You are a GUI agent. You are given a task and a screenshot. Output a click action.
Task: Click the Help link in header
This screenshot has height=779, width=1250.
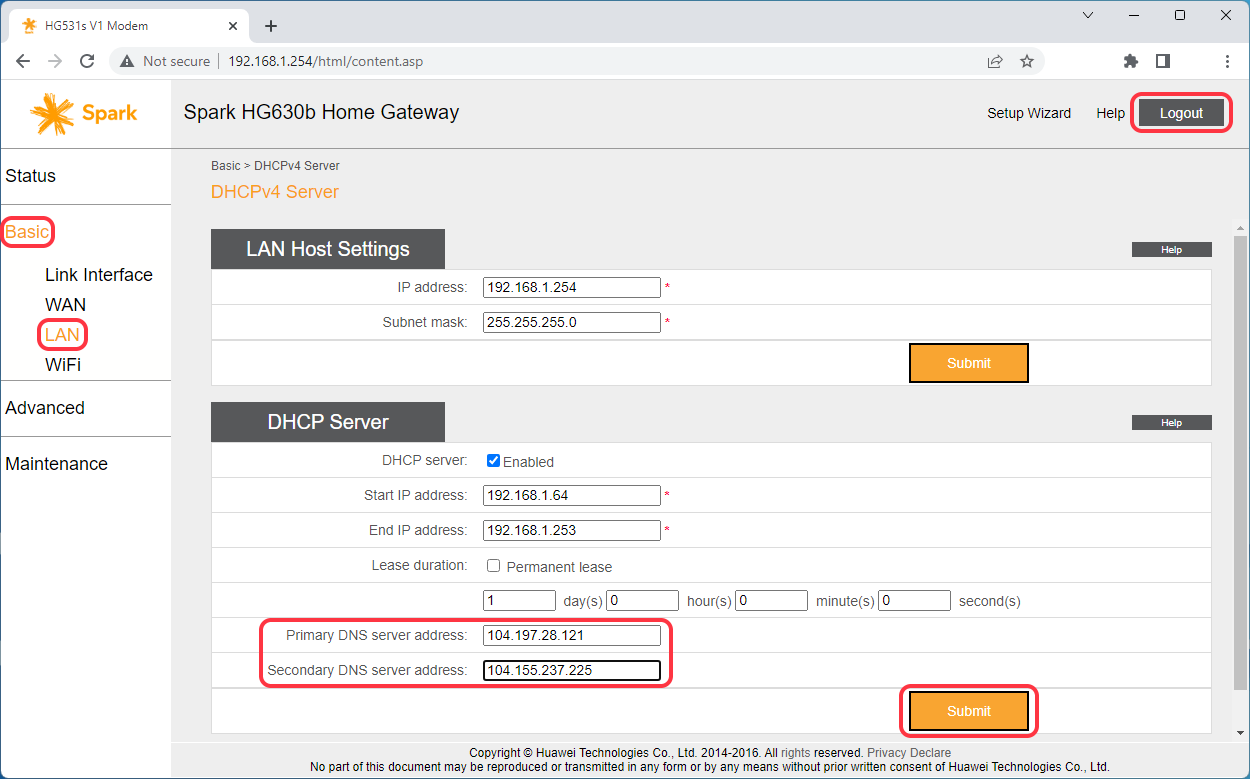(1110, 113)
